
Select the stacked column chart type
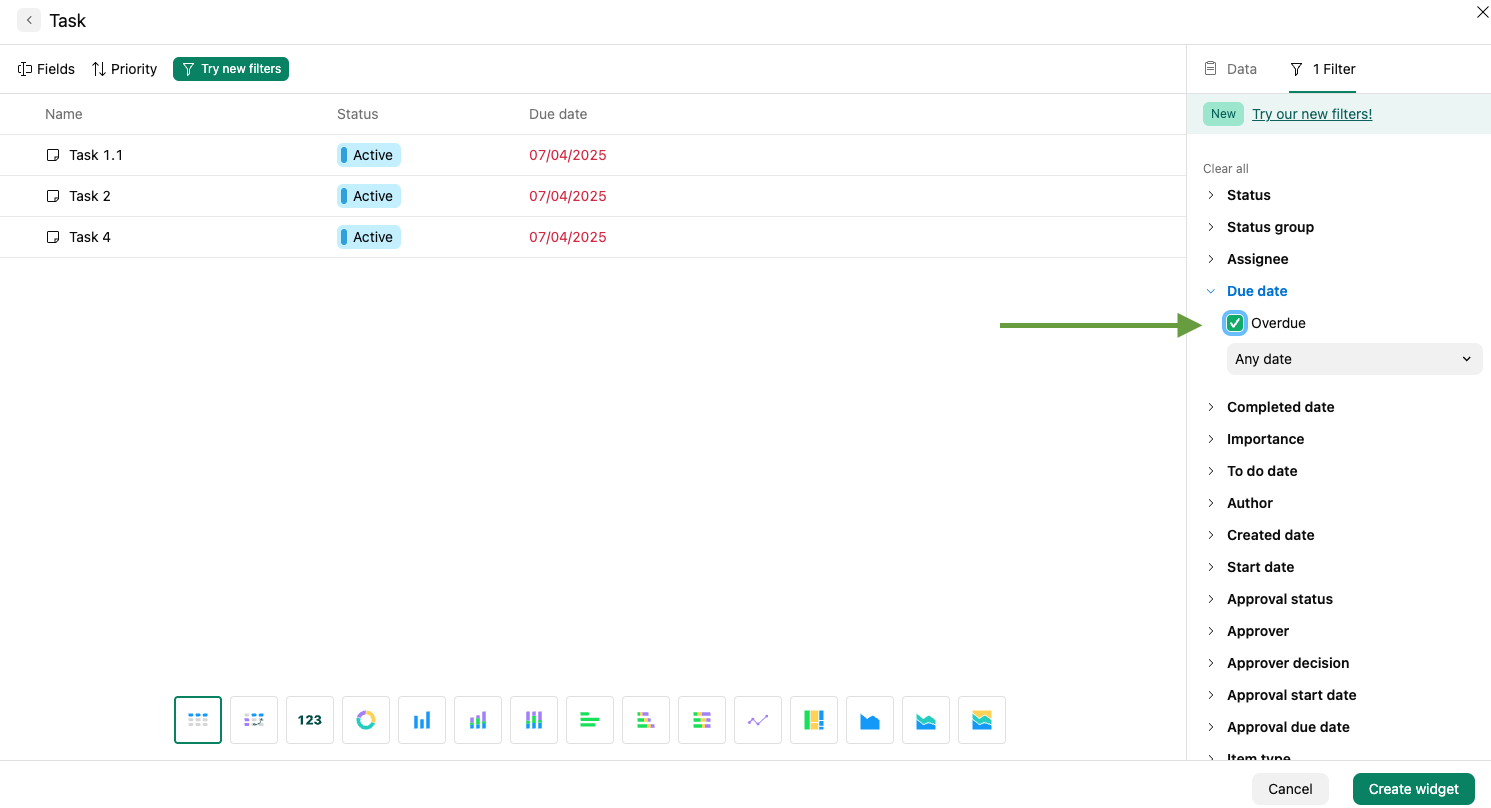478,720
